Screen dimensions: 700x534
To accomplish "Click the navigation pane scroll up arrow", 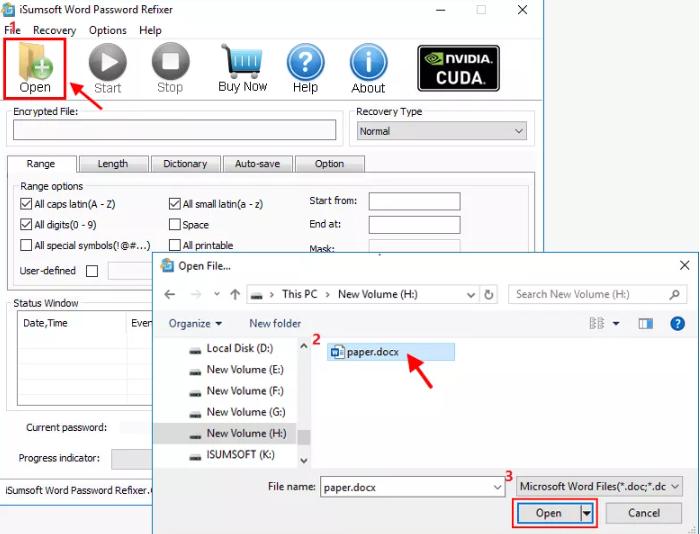I will 304,346.
